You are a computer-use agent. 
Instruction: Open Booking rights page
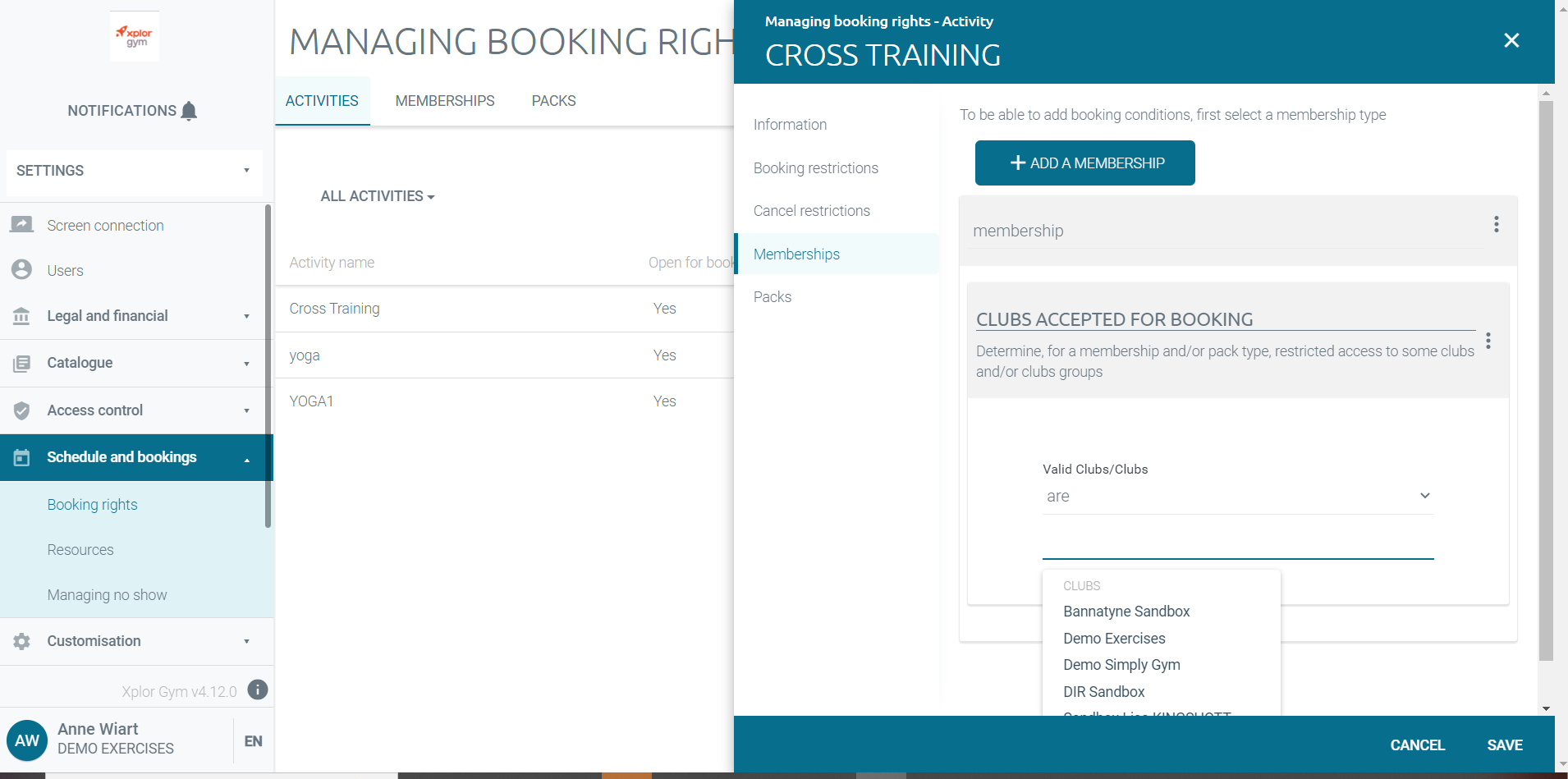[x=93, y=505]
